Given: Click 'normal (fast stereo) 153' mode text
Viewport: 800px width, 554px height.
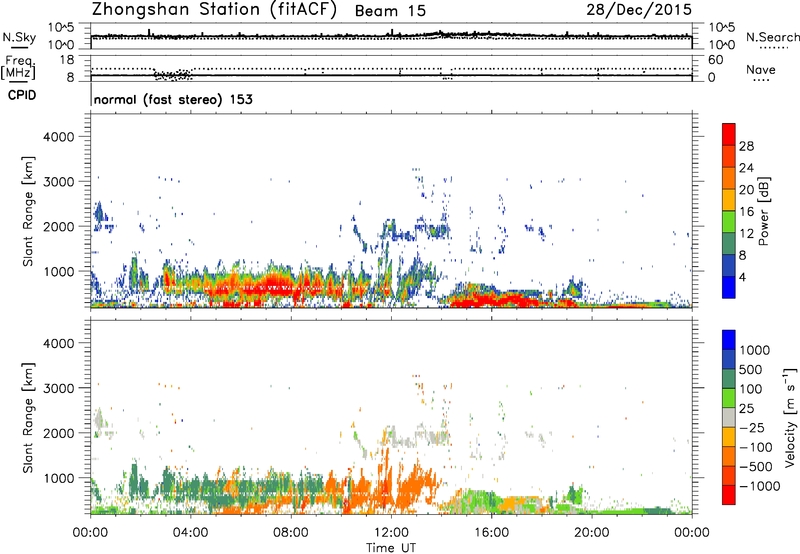Looking at the screenshot, I should [173, 99].
